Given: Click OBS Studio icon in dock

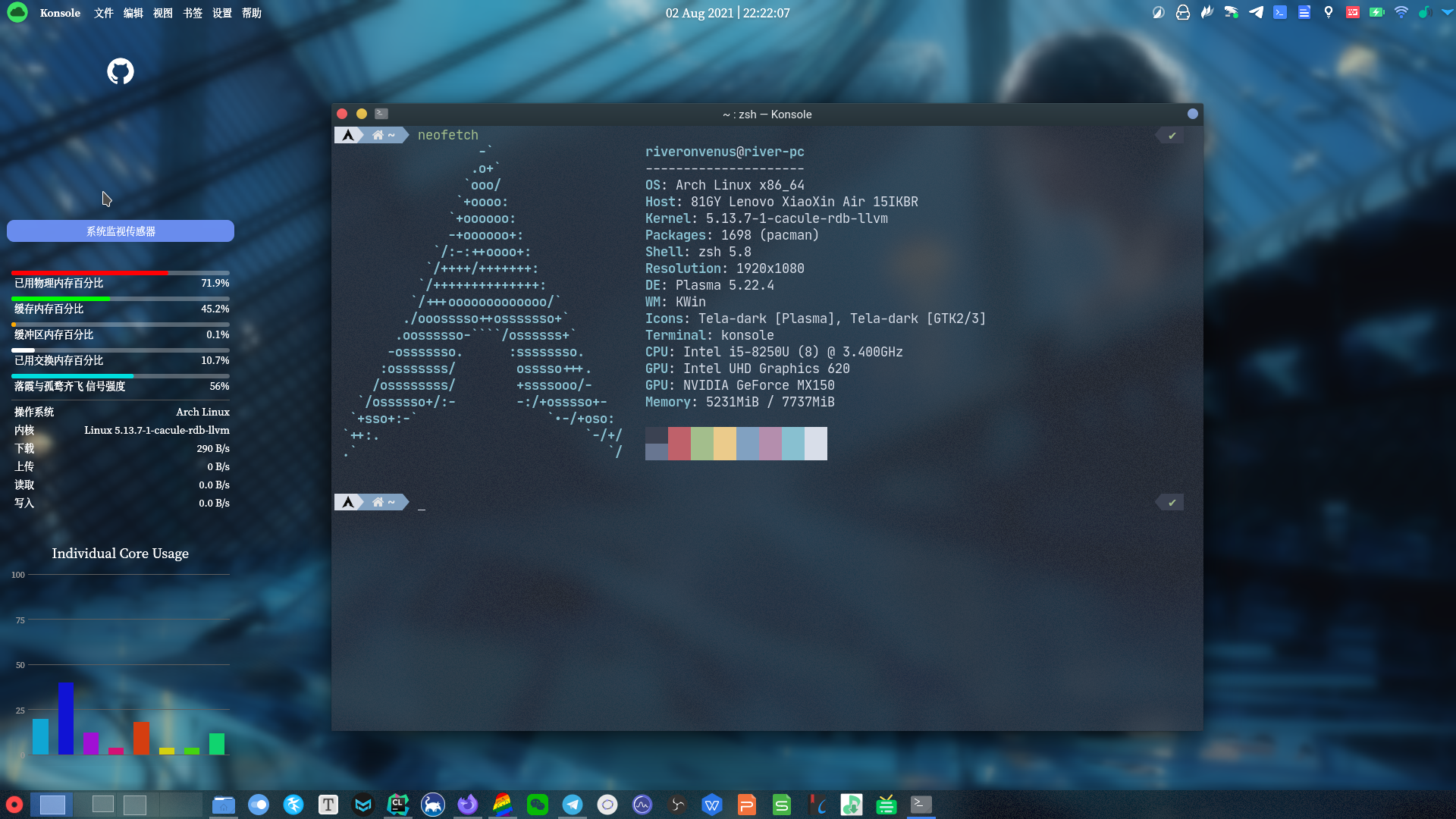Looking at the screenshot, I should coord(677,805).
